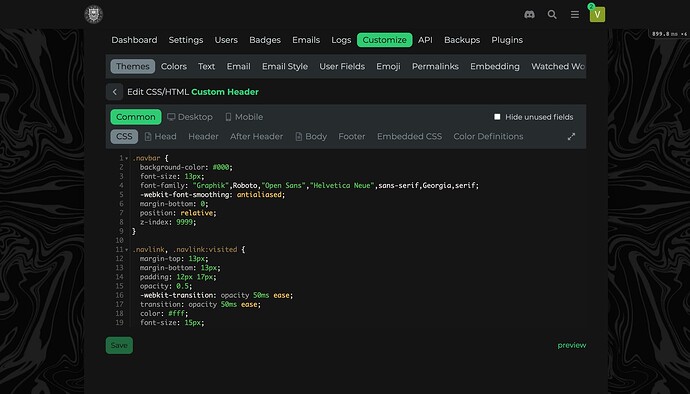The image size is (690, 394).
Task: Switch to the Mobile target tab
Action: pos(244,117)
